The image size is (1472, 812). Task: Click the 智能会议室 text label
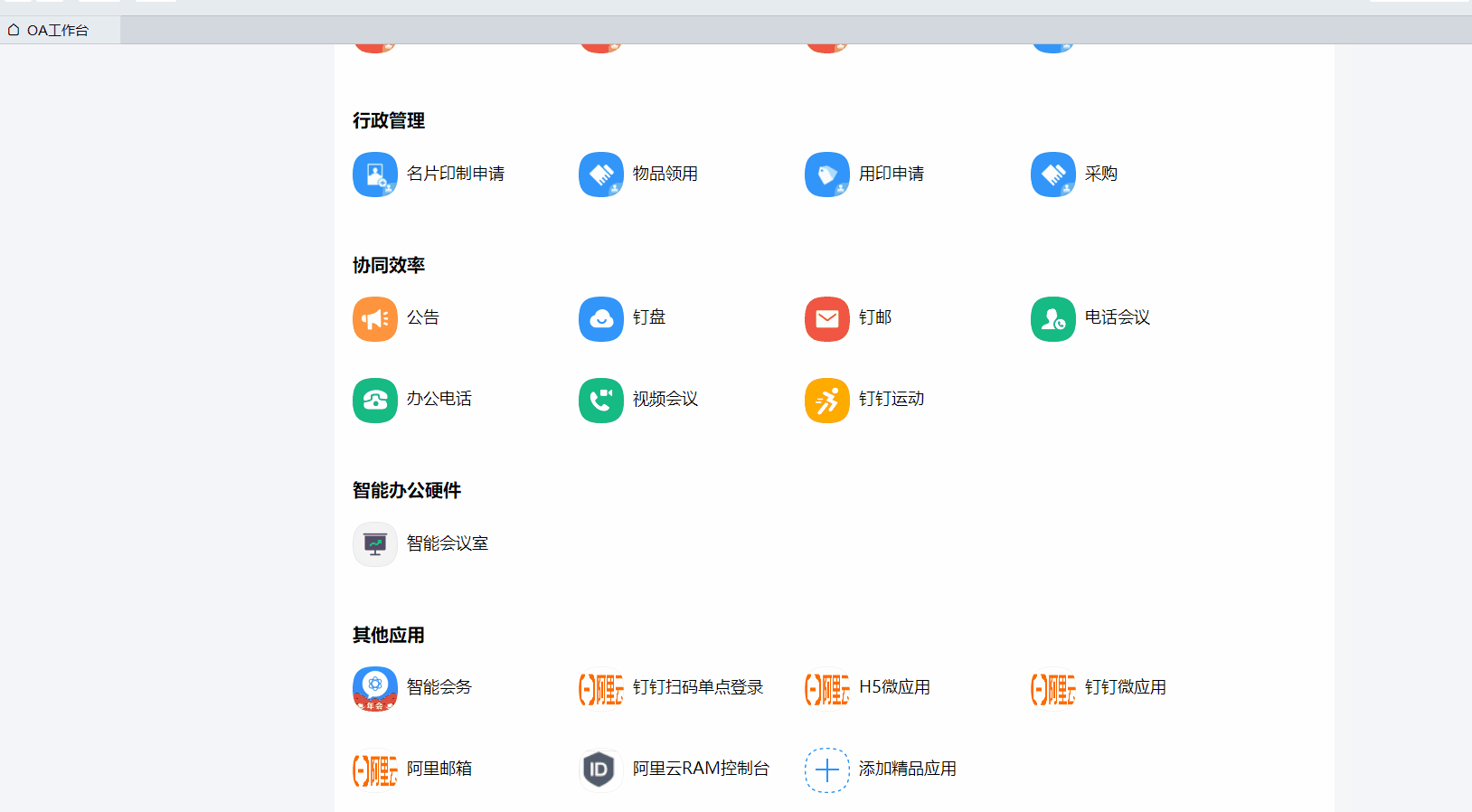click(x=448, y=543)
